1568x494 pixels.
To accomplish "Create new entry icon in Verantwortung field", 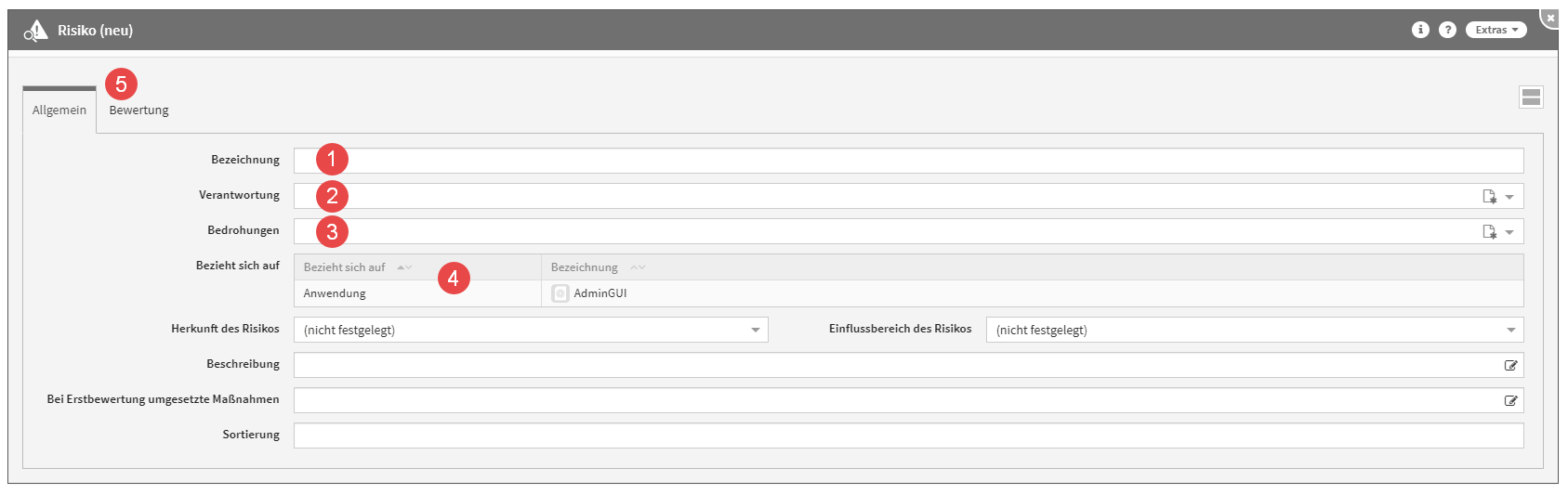I will tap(1489, 197).
